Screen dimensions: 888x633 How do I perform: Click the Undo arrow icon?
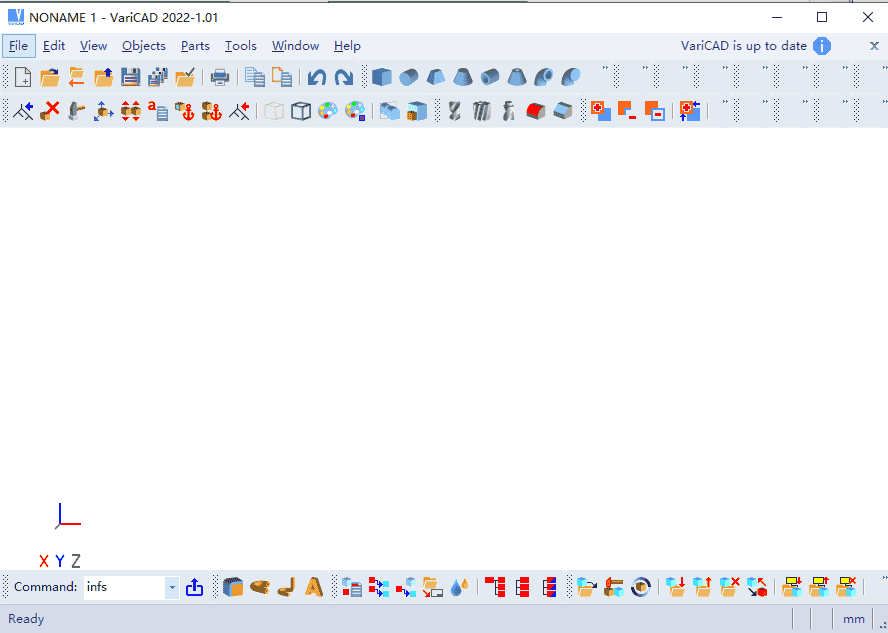pos(317,77)
